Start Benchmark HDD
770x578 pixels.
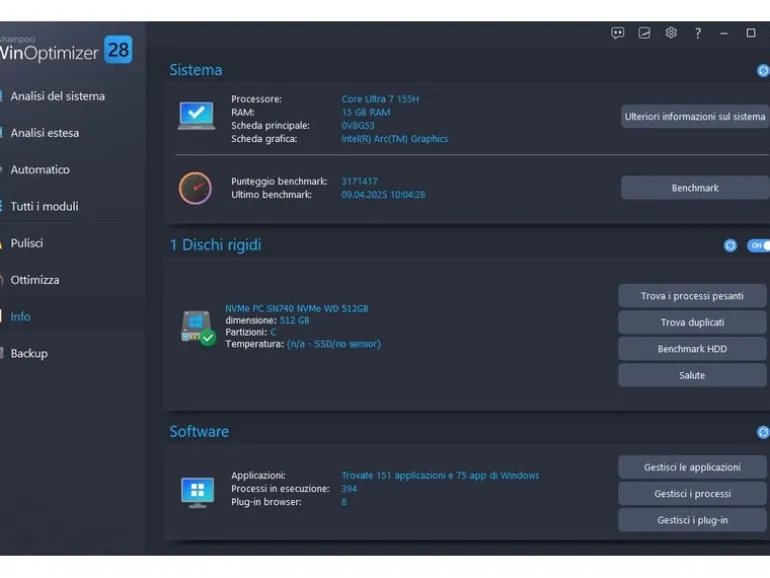(x=692, y=349)
